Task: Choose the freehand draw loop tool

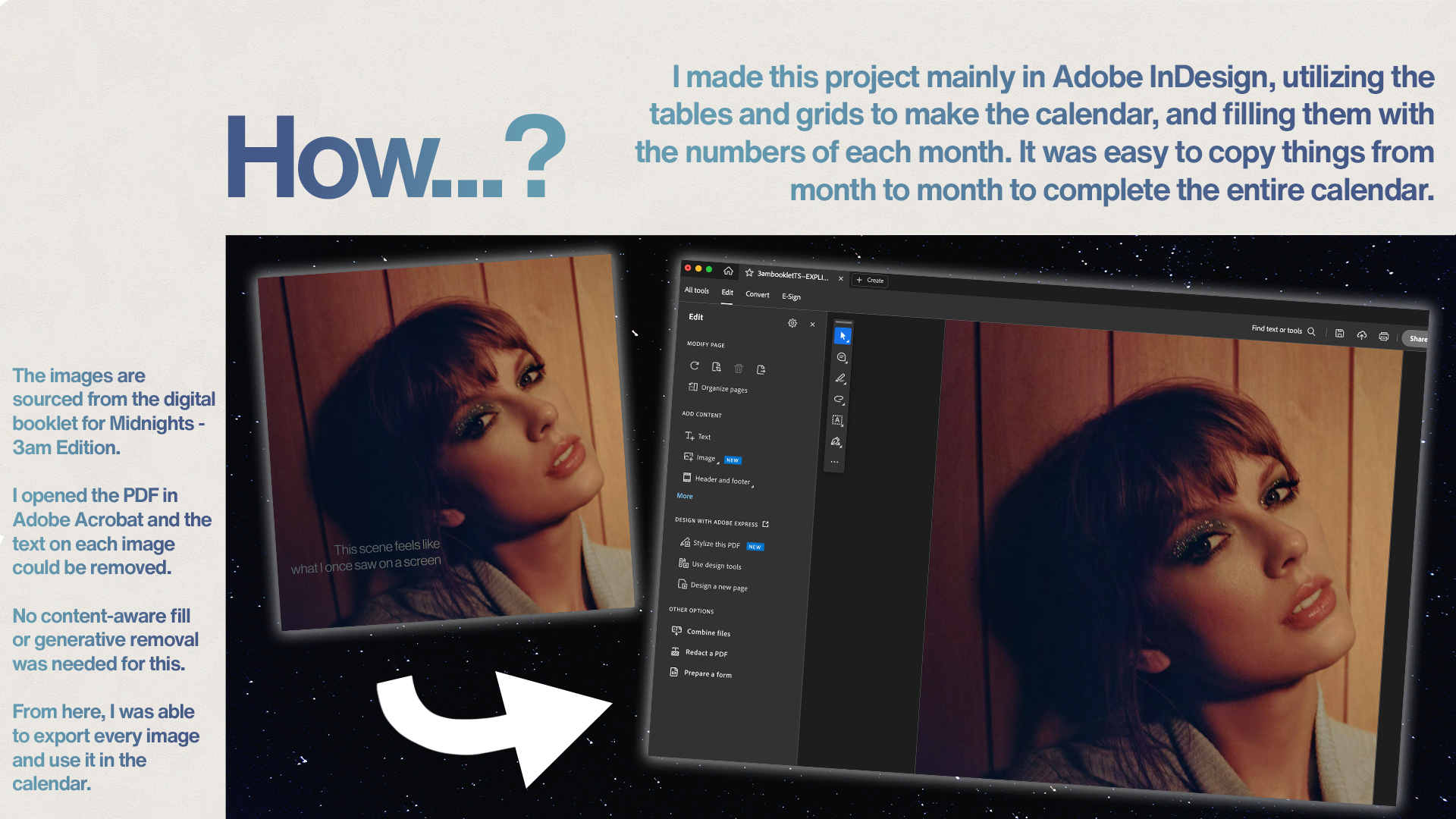Action: 839,399
